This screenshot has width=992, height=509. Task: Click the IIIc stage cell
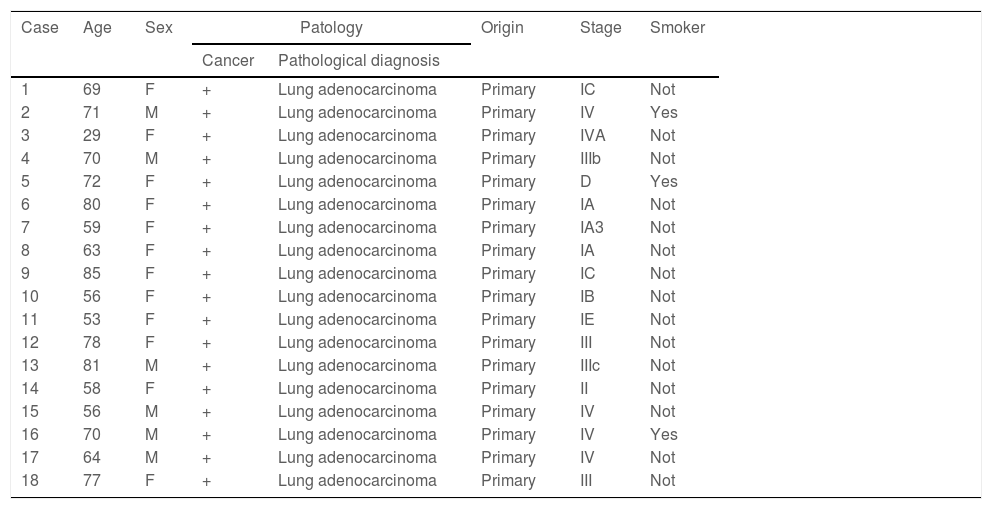(590, 366)
